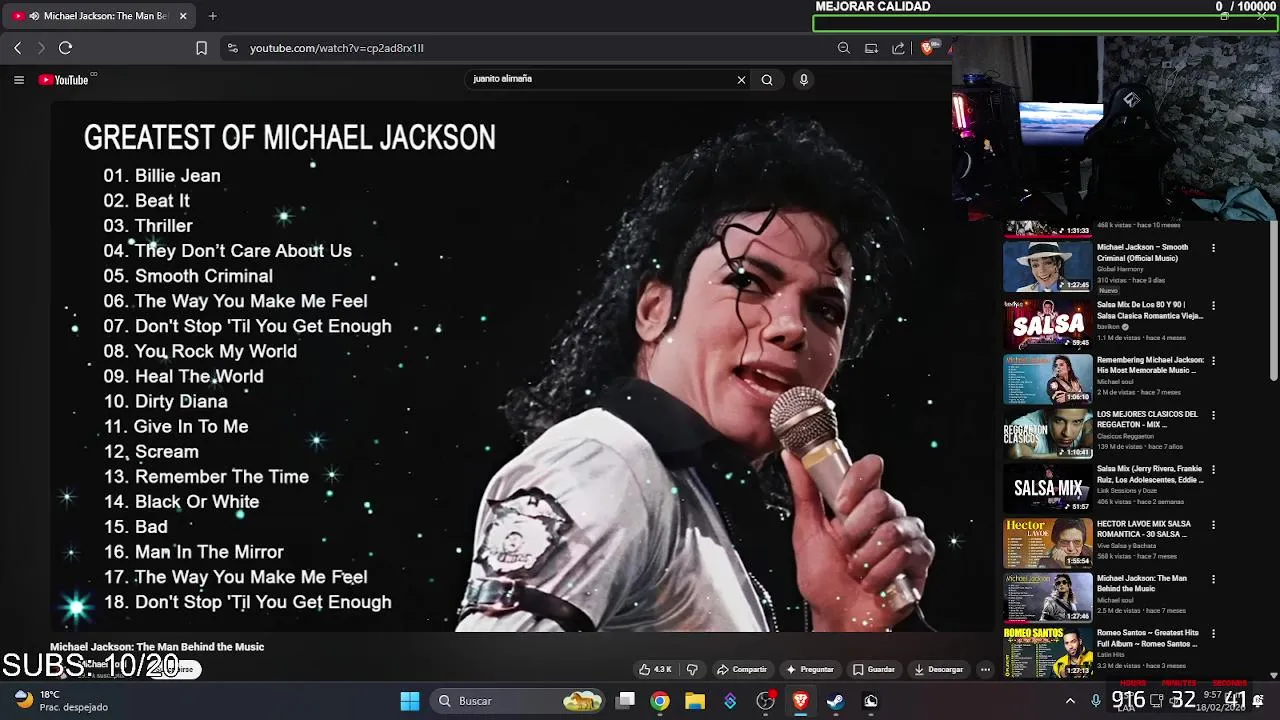Run the search with the magnifier button

point(767,80)
